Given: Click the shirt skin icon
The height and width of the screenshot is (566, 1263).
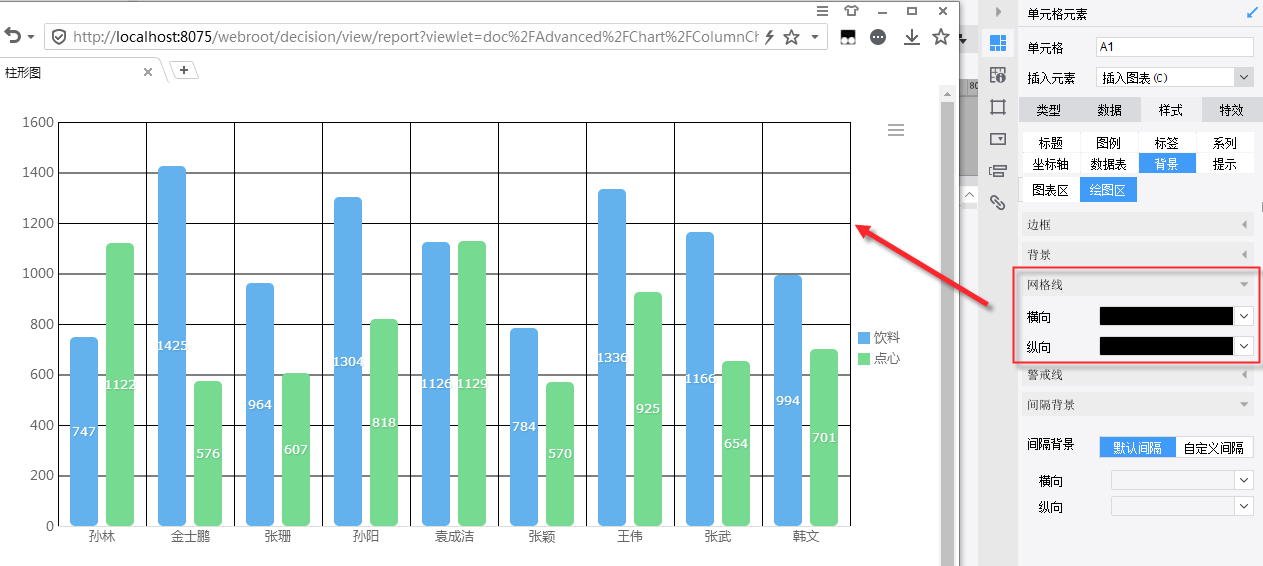Looking at the screenshot, I should tap(851, 11).
